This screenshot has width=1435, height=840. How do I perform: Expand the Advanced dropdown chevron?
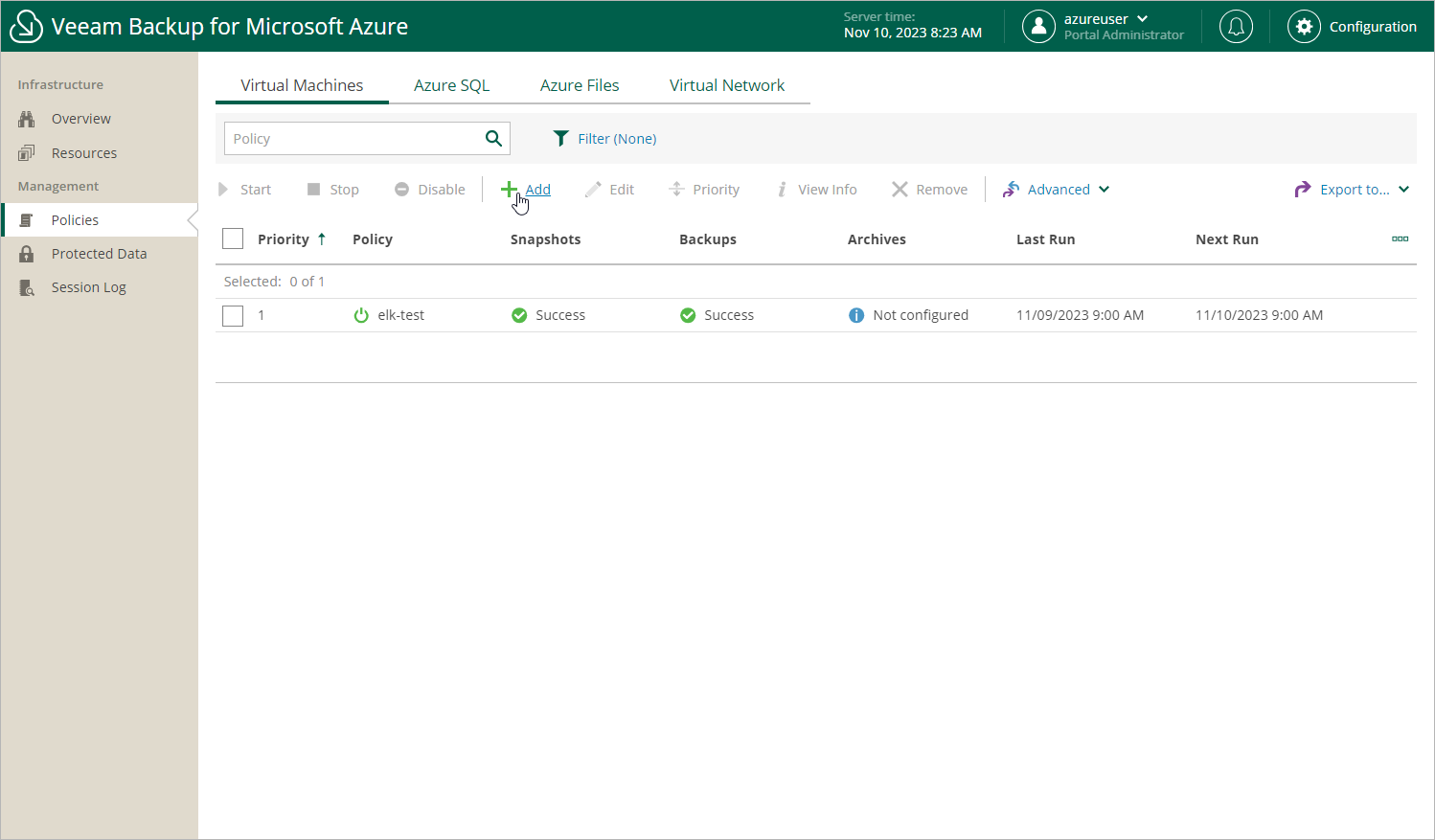(1105, 190)
